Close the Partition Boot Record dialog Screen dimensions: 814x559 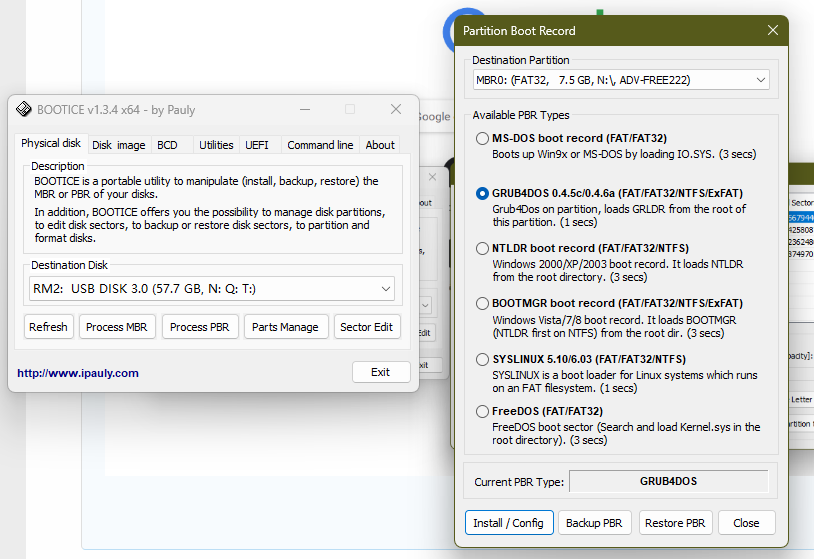(772, 31)
